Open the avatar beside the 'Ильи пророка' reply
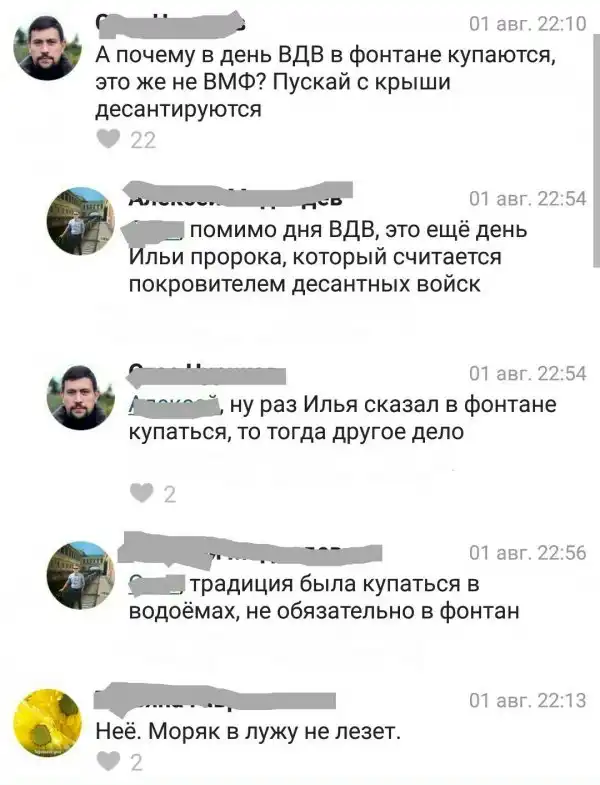Screen dimensions: 600x785 [x=81, y=221]
